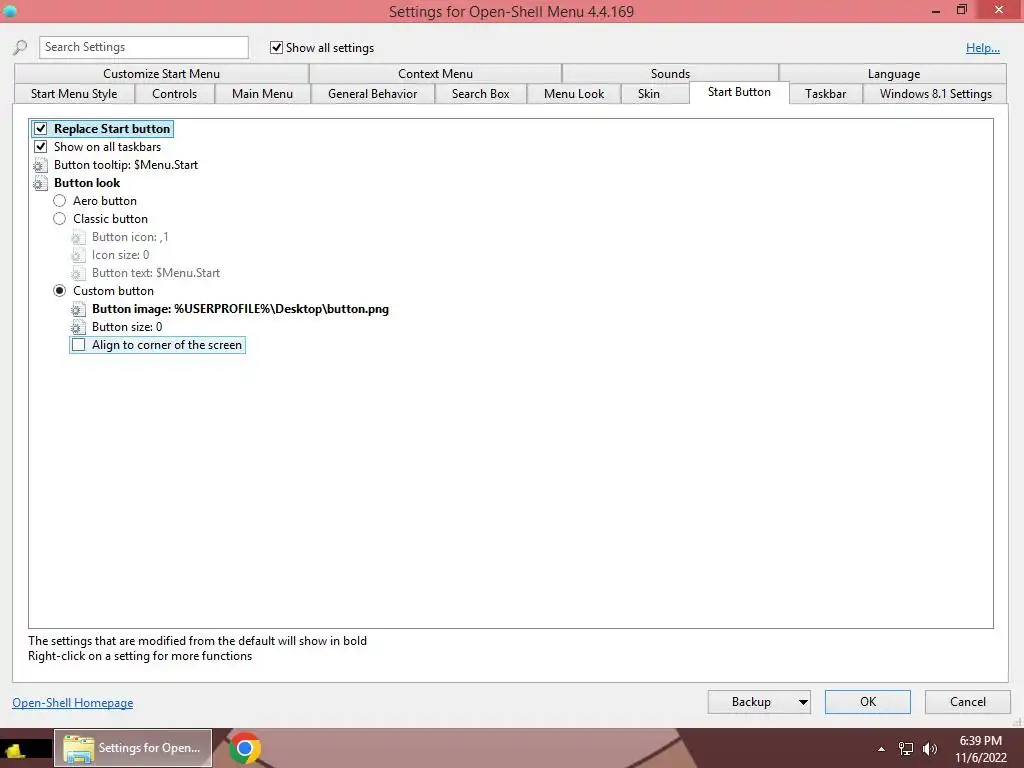1024x768 pixels.
Task: Open the Taskbar tab
Action: [825, 94]
